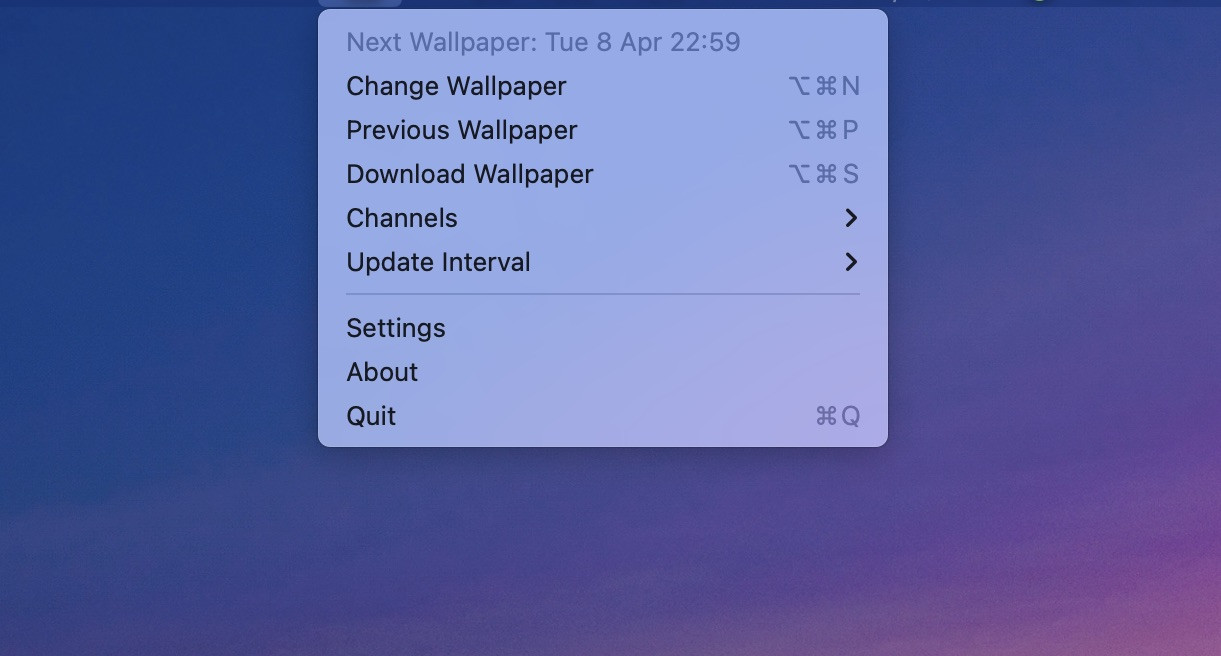Click the green status icon in the menu bar

1040,2
